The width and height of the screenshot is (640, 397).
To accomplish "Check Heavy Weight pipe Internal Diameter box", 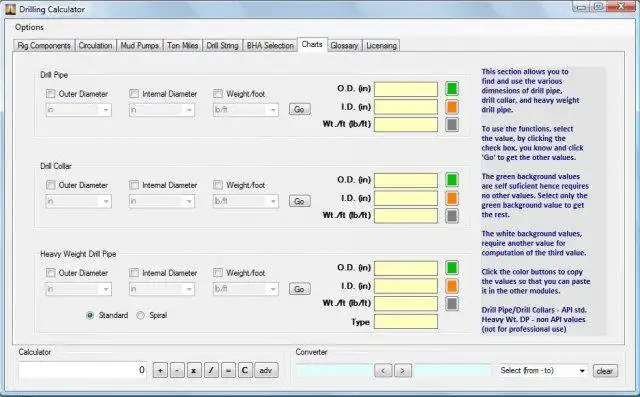I will 134,273.
